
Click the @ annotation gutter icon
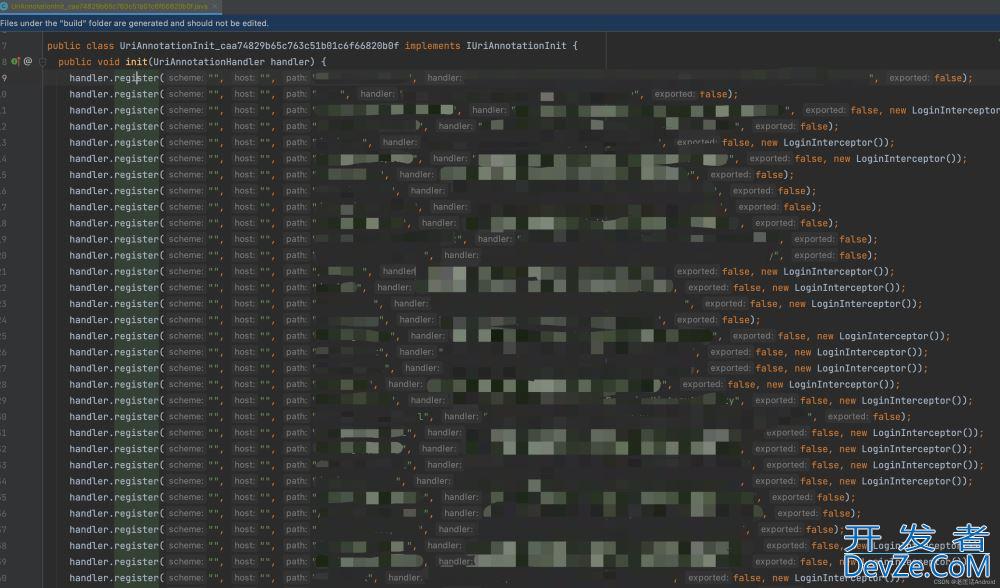click(x=28, y=62)
